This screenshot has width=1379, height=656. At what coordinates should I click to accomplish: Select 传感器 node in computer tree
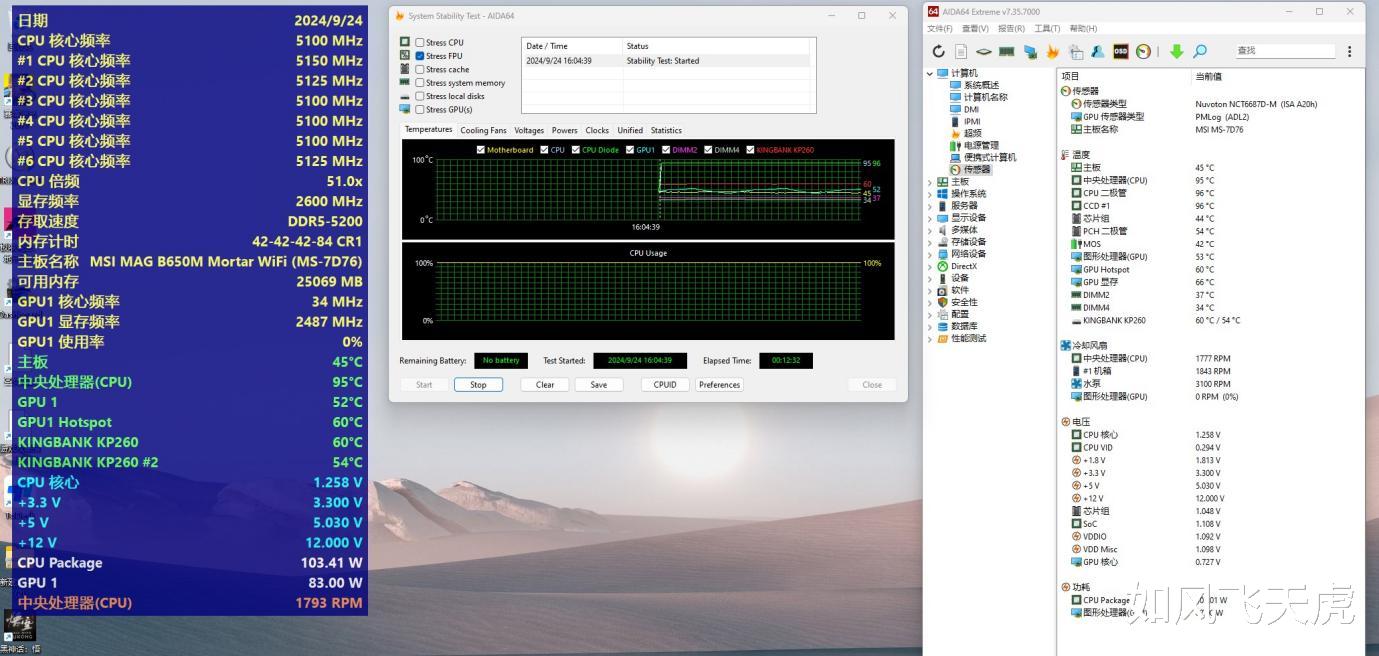coord(970,169)
